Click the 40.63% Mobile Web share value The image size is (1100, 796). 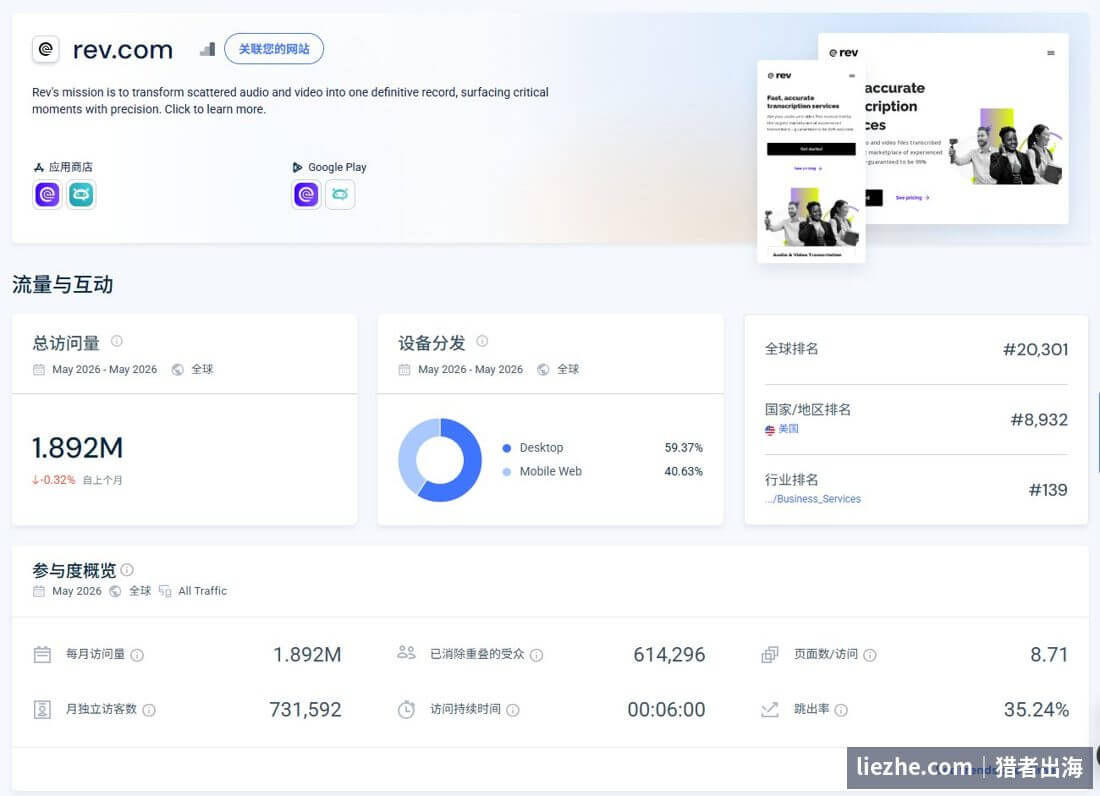(x=683, y=471)
